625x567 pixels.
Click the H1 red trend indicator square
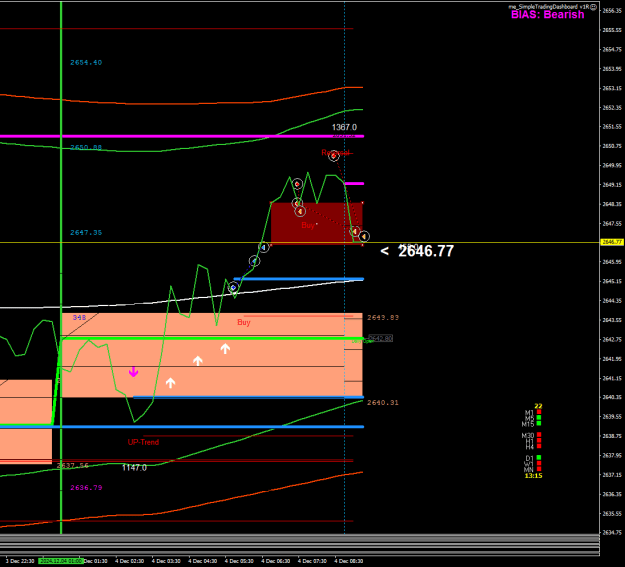[539, 441]
